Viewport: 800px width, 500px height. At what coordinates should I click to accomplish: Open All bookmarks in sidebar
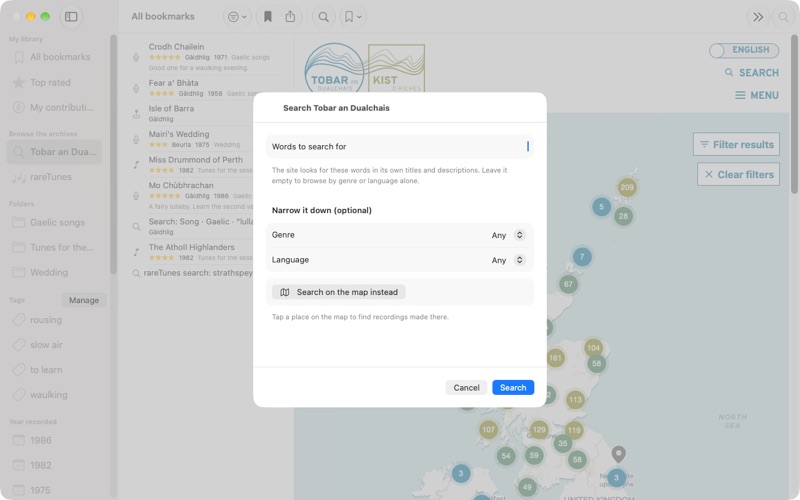coord(55,57)
